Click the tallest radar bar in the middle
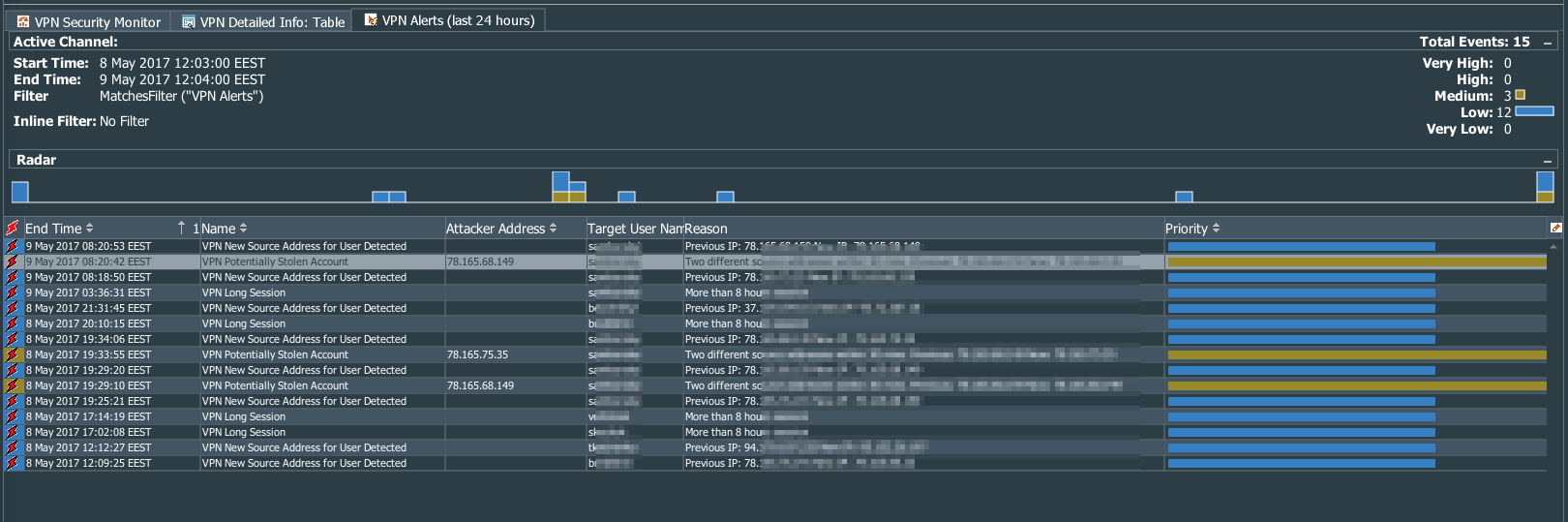 point(560,182)
